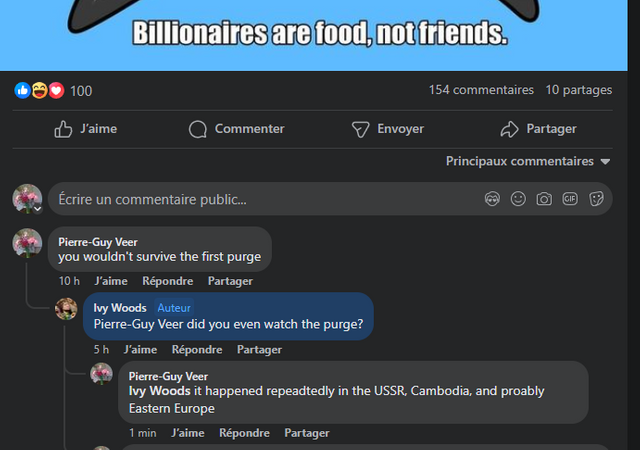Click the avatar sticker icon in comment box
The image size is (640, 450).
point(492,199)
